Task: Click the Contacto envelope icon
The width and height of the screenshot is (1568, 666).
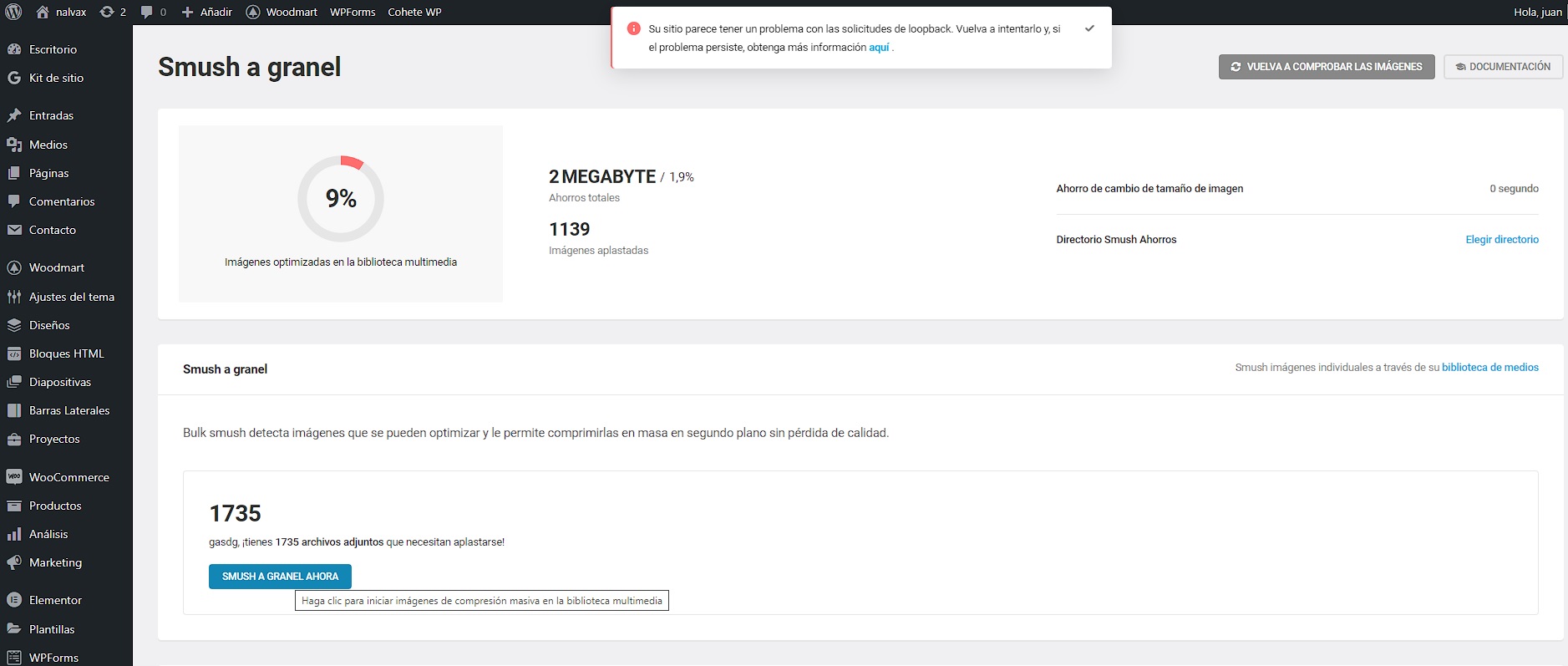Action: pos(14,230)
